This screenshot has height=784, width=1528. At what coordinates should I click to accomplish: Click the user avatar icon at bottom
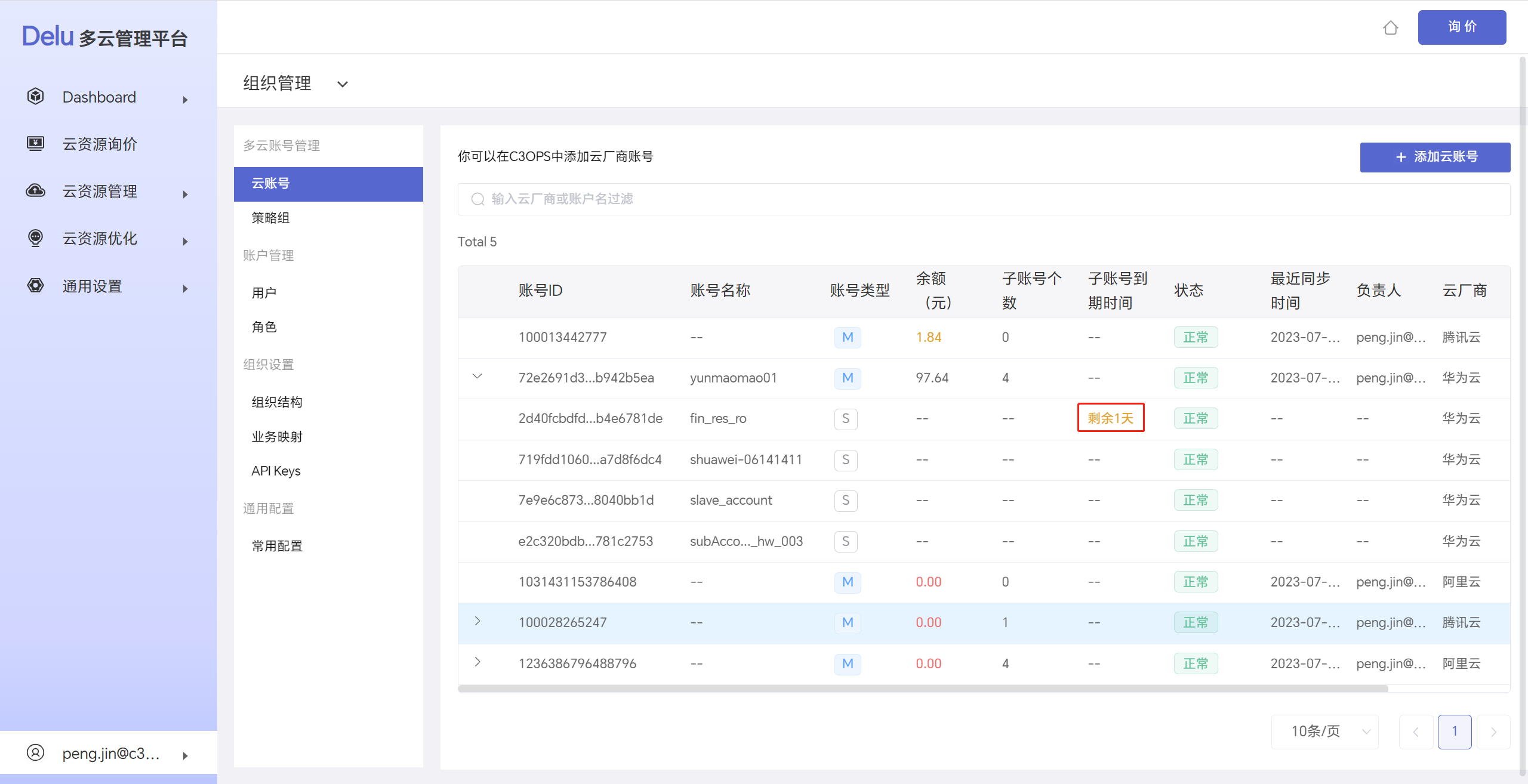click(x=36, y=753)
